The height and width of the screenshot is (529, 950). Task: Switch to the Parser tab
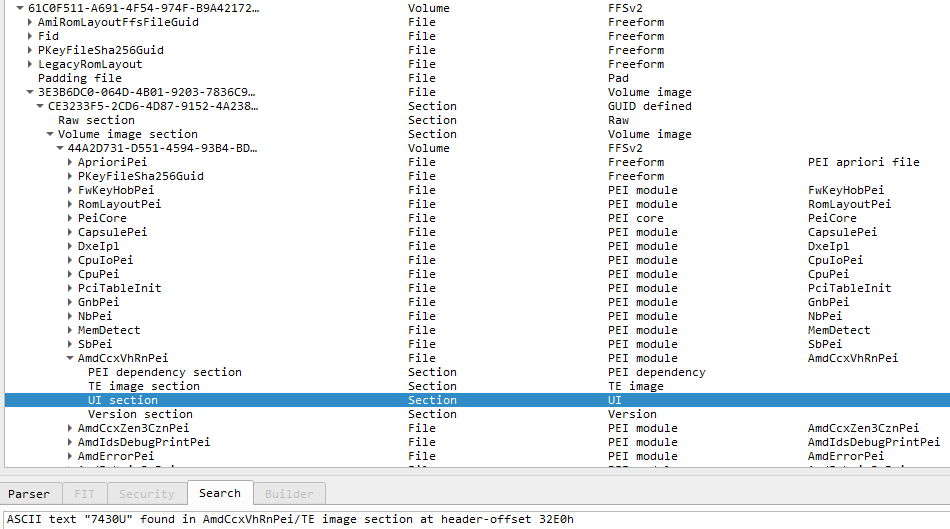[29, 493]
